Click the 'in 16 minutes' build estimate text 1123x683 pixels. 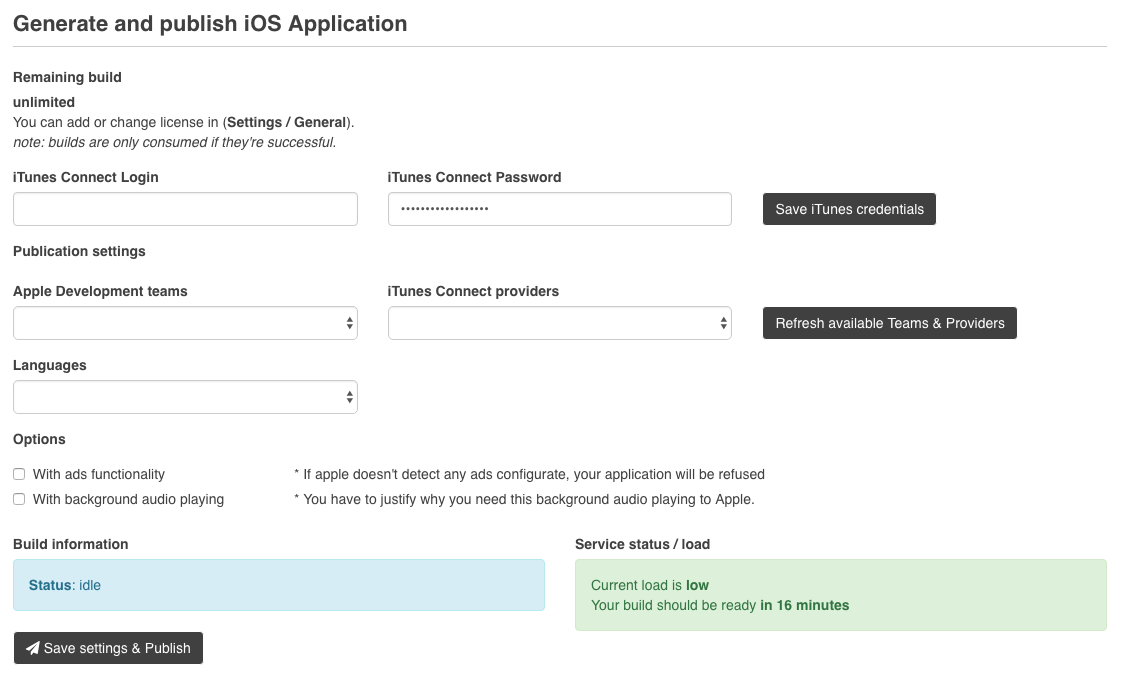coord(804,605)
